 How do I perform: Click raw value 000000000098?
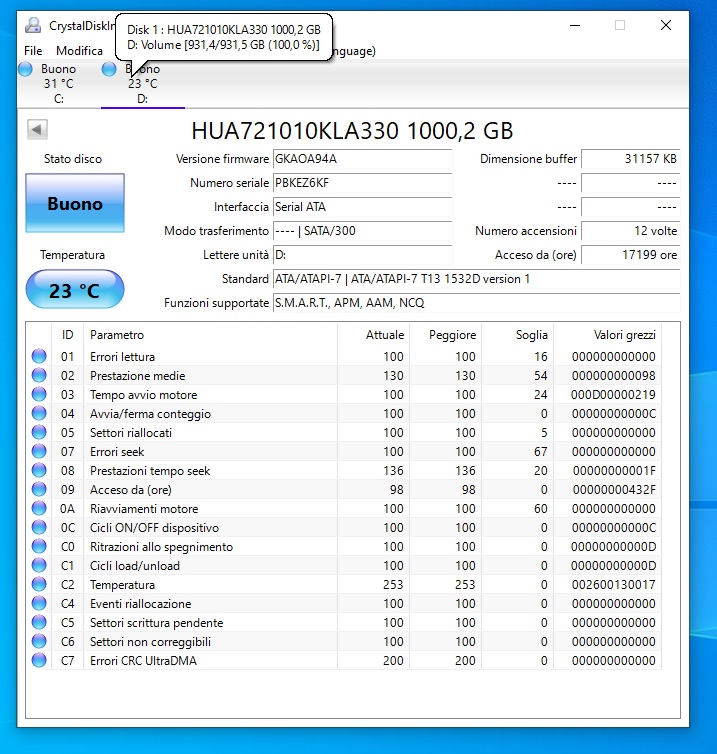pyautogui.click(x=613, y=376)
